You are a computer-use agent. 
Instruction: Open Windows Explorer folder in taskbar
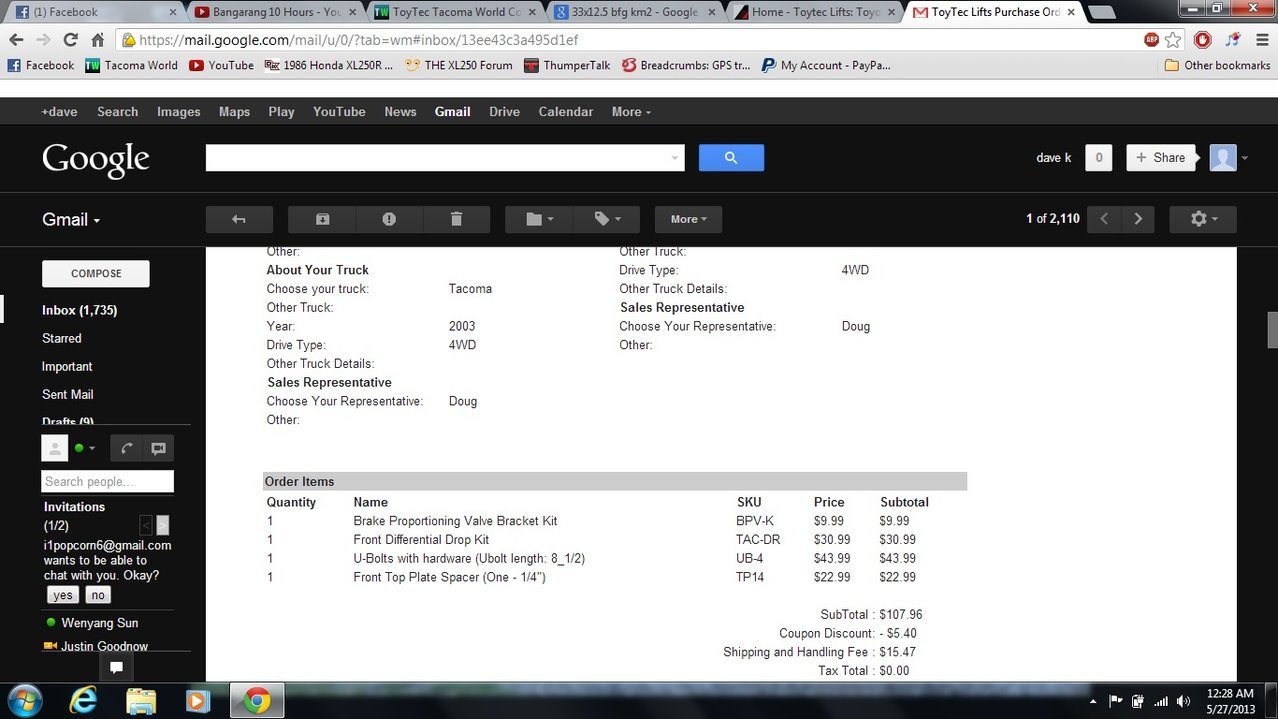(x=142, y=700)
